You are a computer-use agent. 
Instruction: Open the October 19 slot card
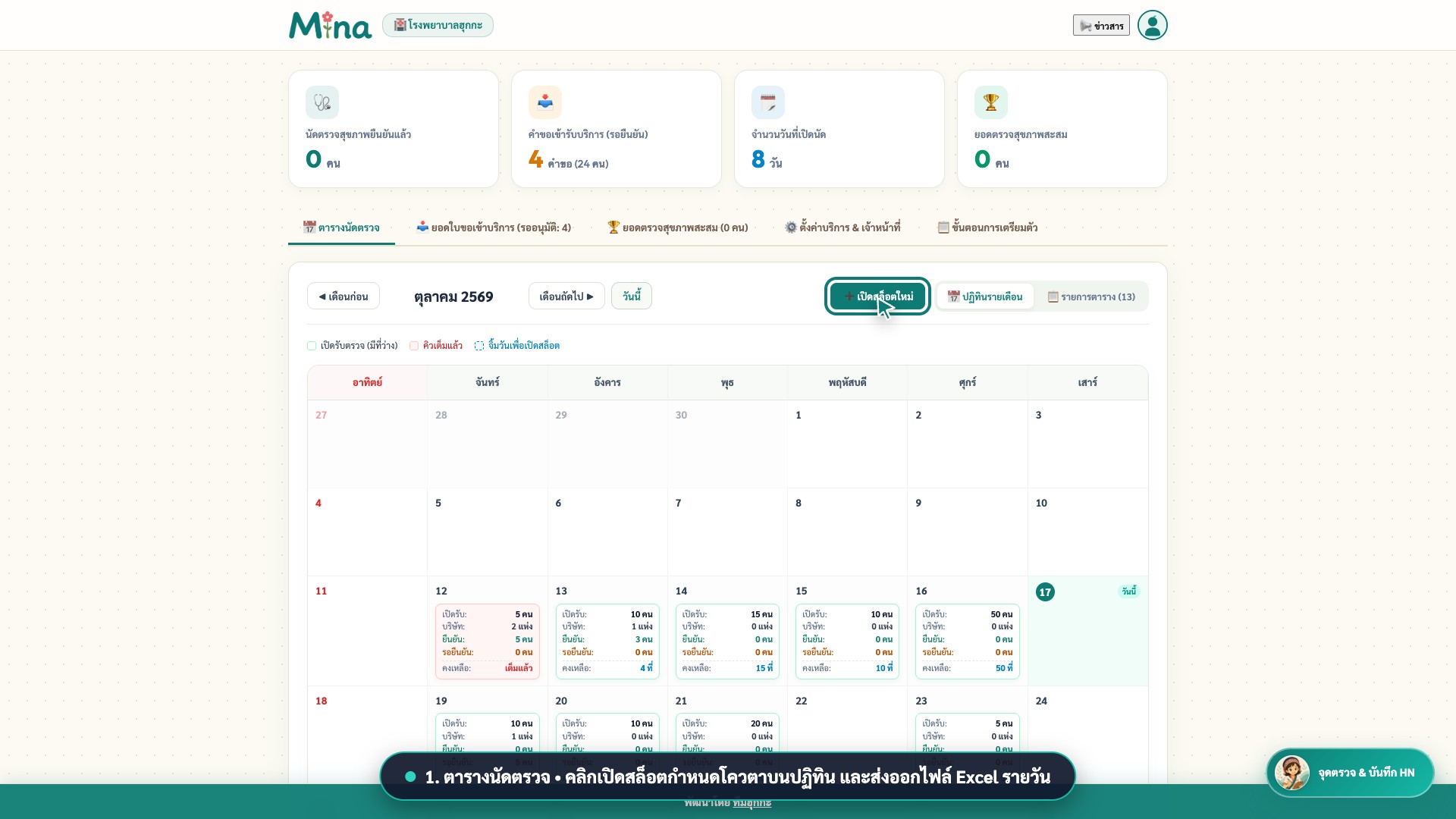(488, 733)
